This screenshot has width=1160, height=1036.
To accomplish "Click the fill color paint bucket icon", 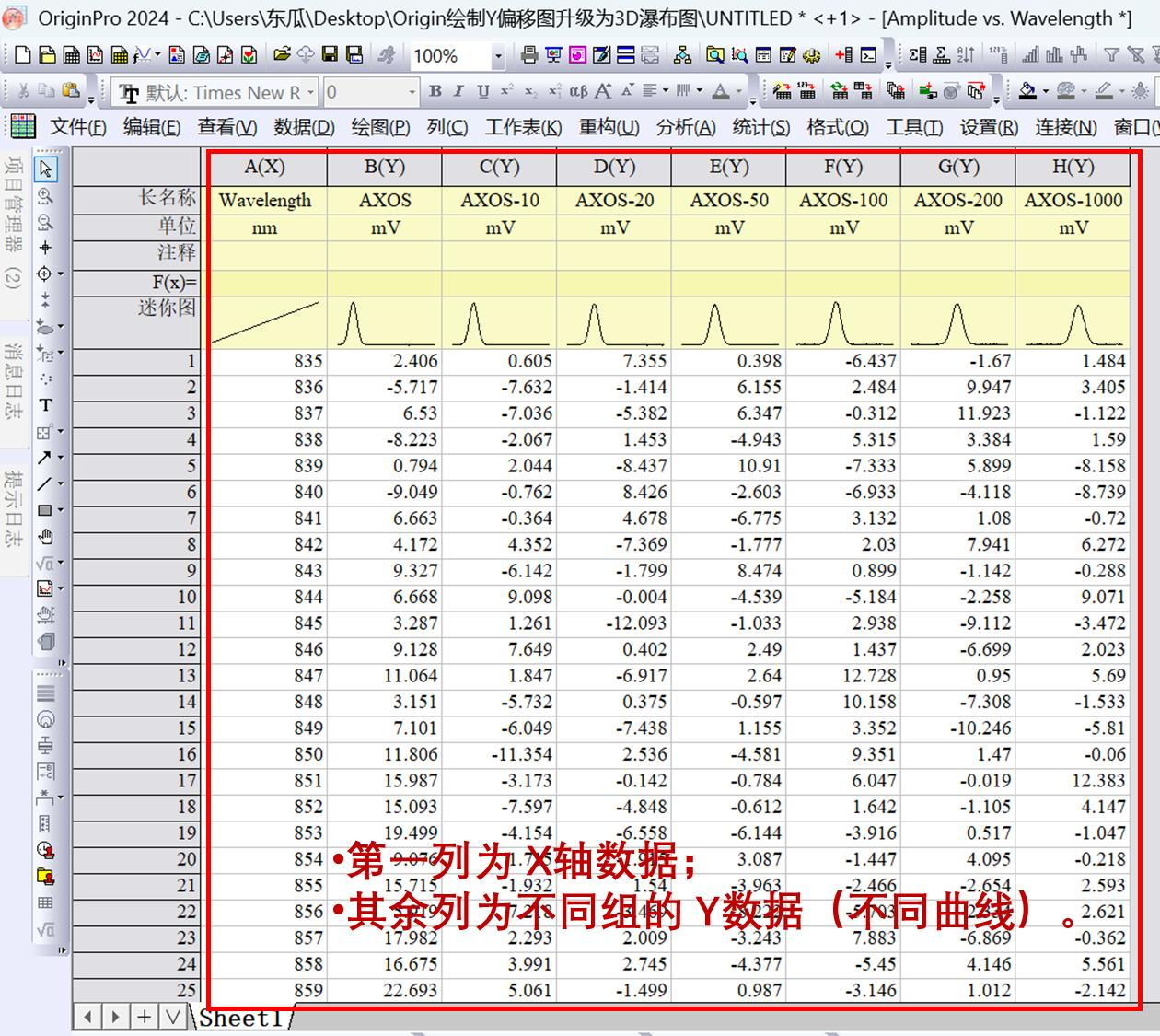I will tap(1027, 91).
